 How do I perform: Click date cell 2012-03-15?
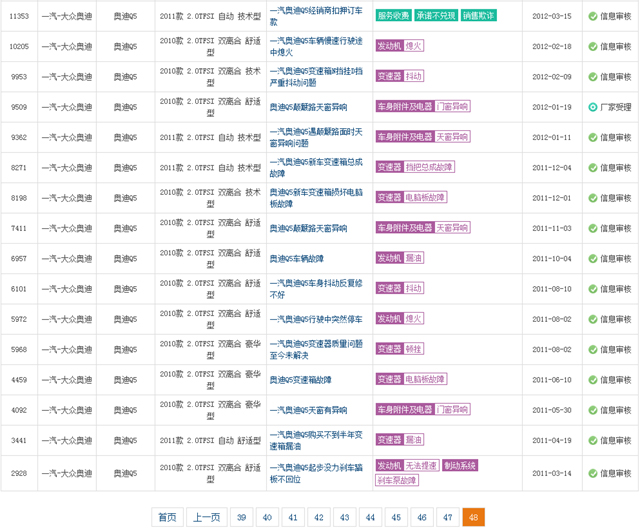tap(552, 16)
